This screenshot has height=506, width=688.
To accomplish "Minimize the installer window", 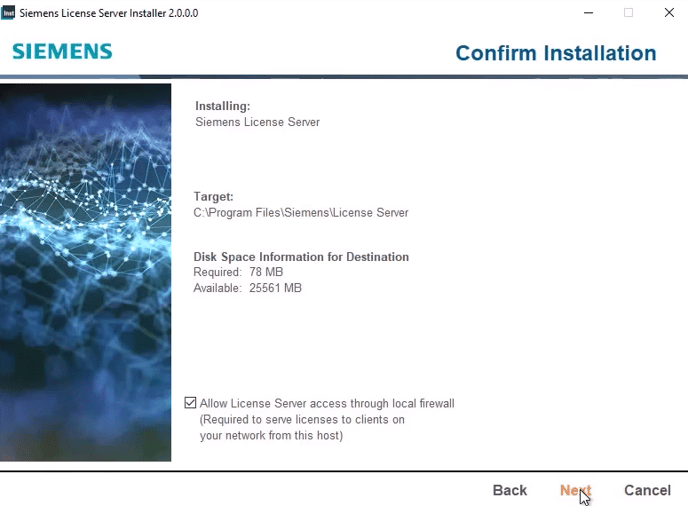I will (587, 13).
